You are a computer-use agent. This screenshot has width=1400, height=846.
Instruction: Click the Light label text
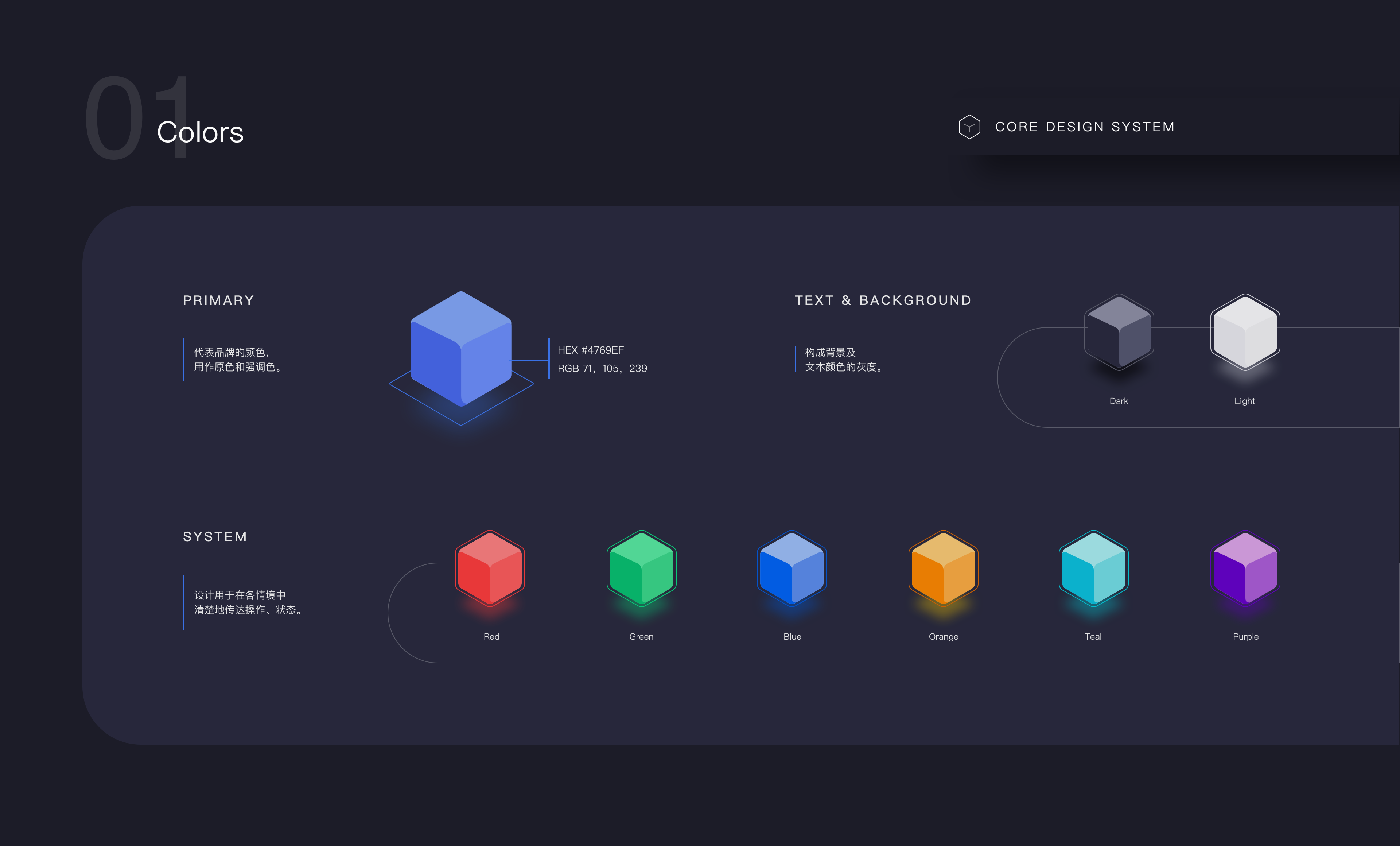pos(1244,401)
